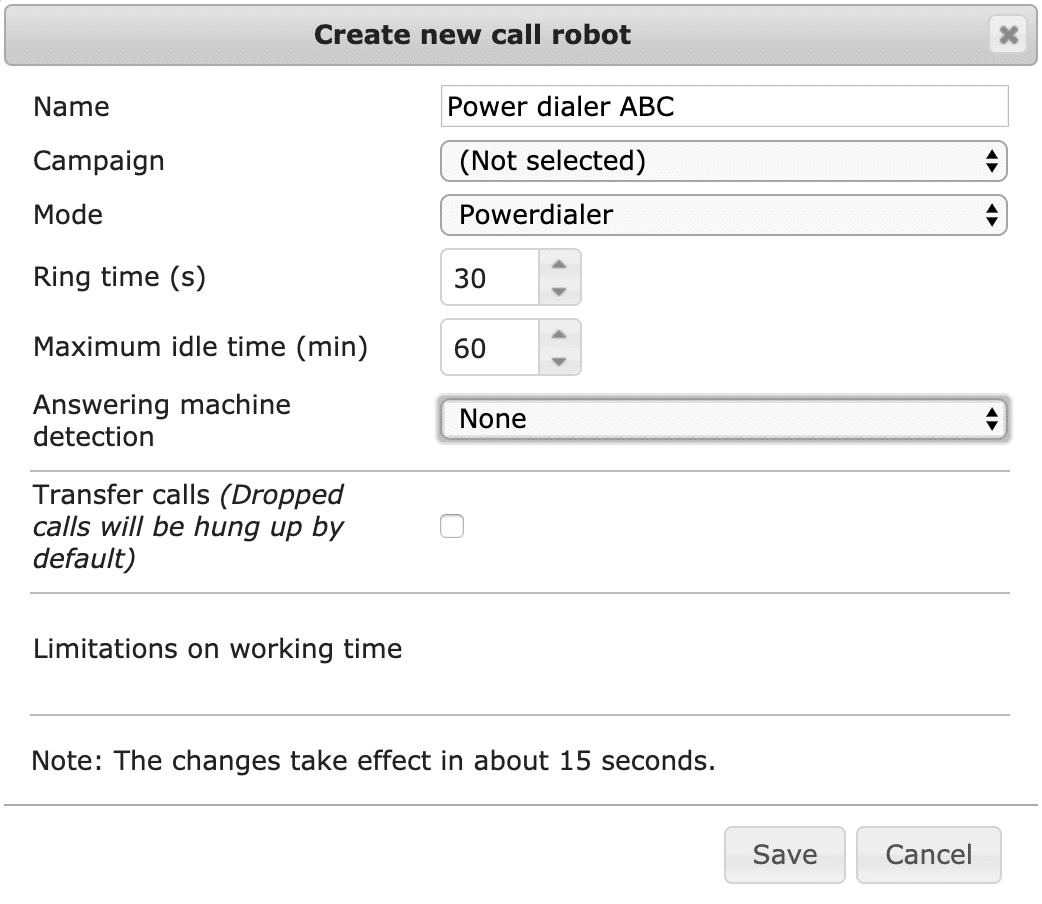Image resolution: width=1042 pixels, height=904 pixels.
Task: Click into the Ring time value field
Action: [x=490, y=277]
